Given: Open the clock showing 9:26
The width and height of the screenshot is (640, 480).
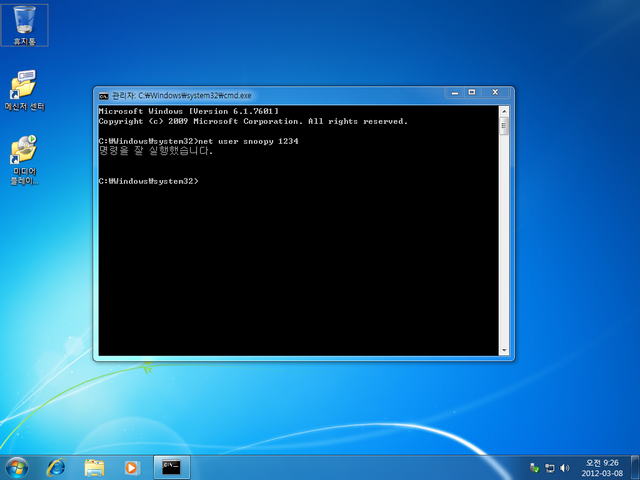Looking at the screenshot, I should point(602,467).
